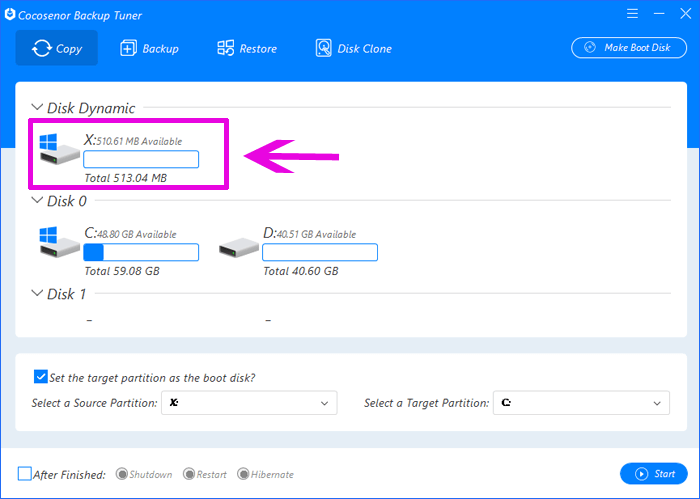
Task: Select the X: drive icon
Action: click(x=59, y=149)
